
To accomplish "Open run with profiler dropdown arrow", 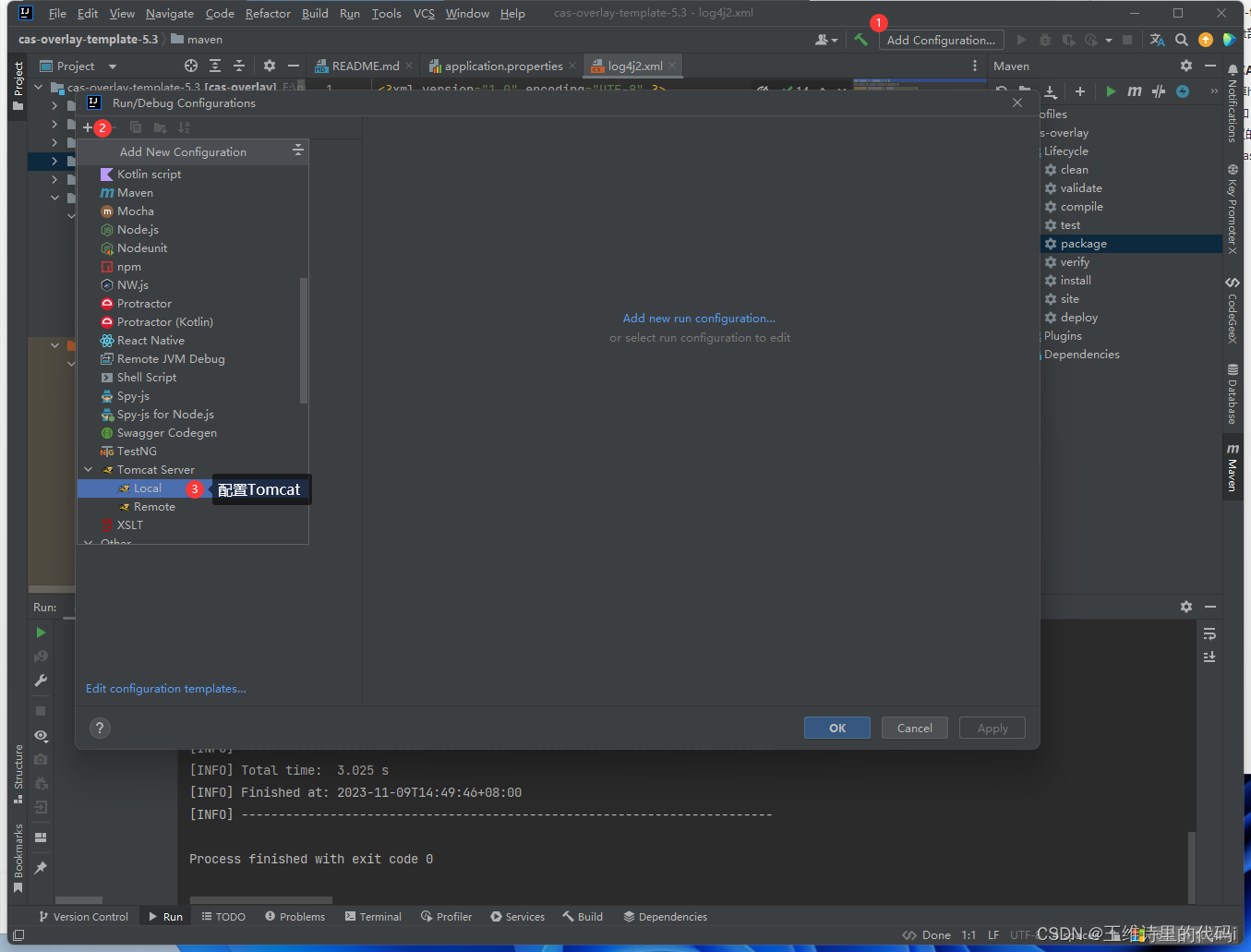I will [1109, 41].
